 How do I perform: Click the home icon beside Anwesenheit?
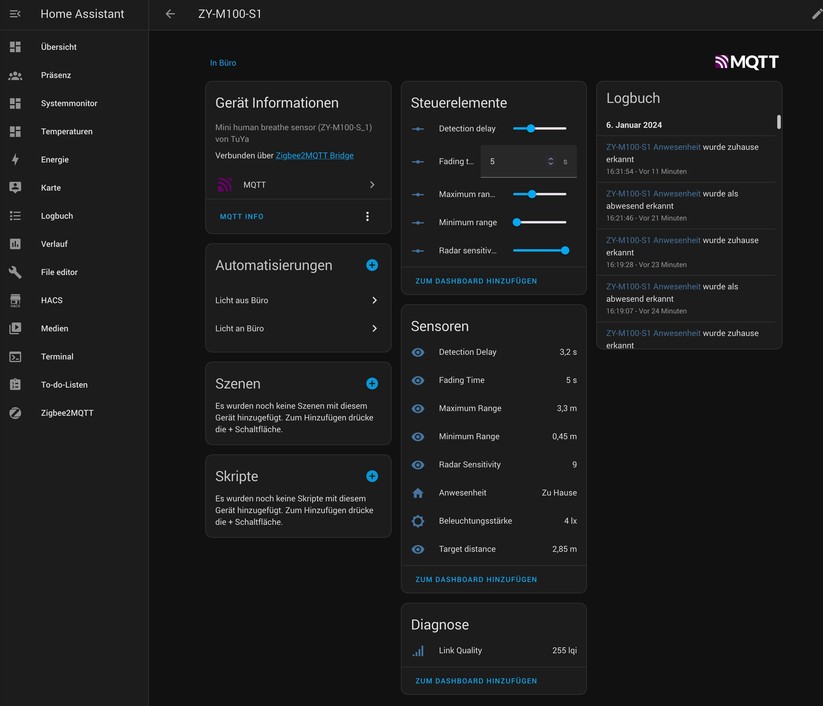(419, 492)
